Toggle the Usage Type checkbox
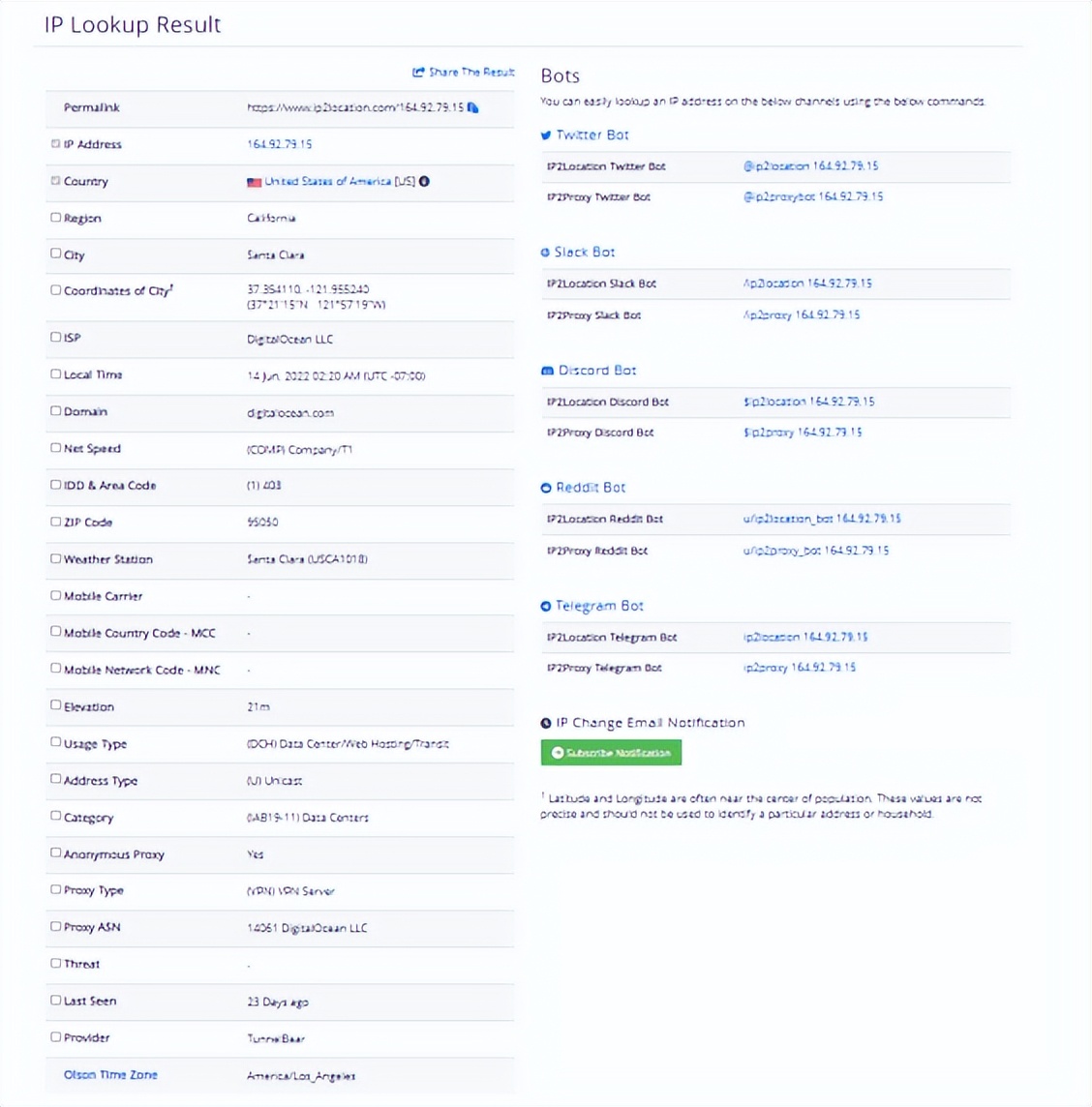1092x1107 pixels. click(x=55, y=742)
